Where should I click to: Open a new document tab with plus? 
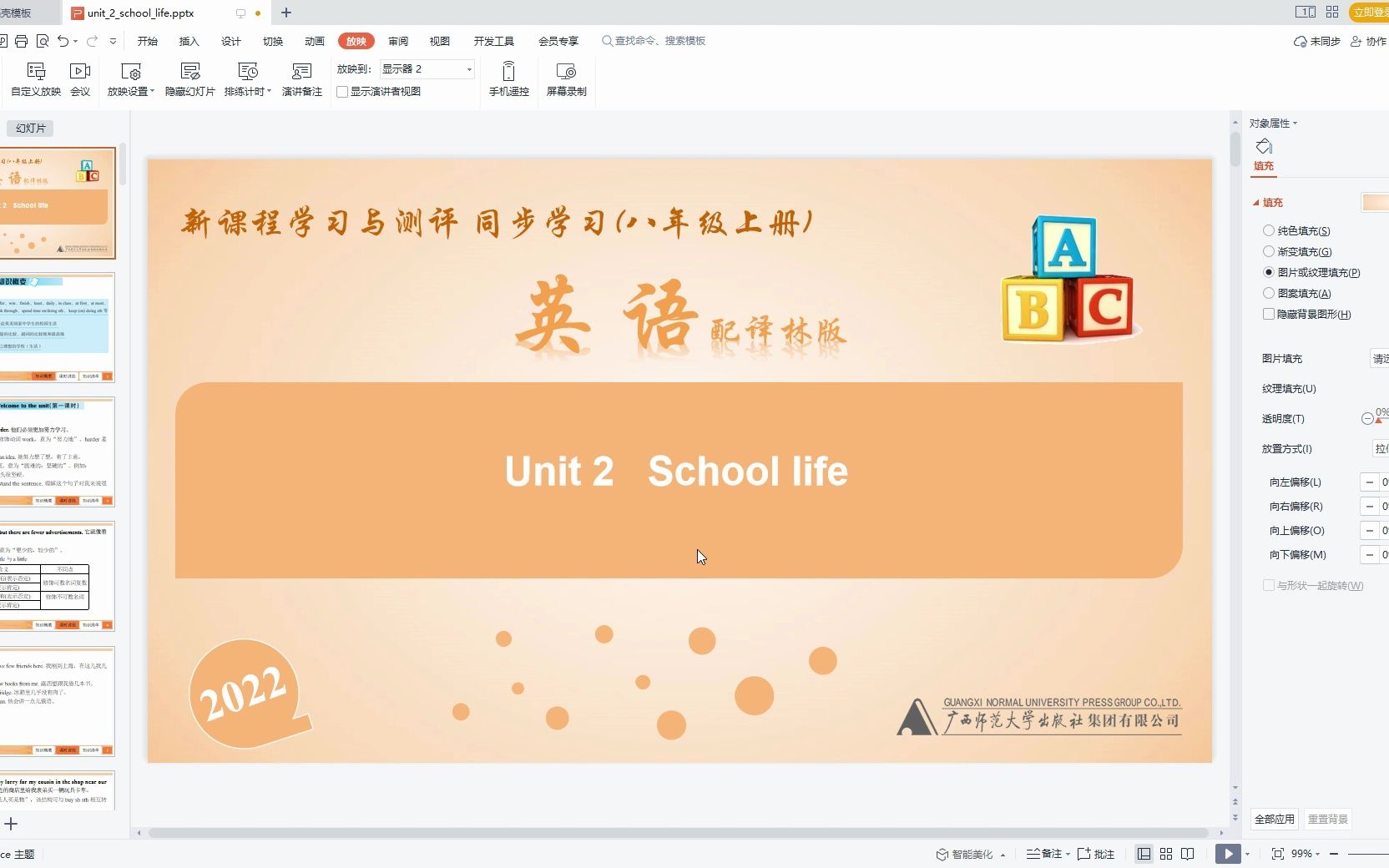(x=286, y=13)
